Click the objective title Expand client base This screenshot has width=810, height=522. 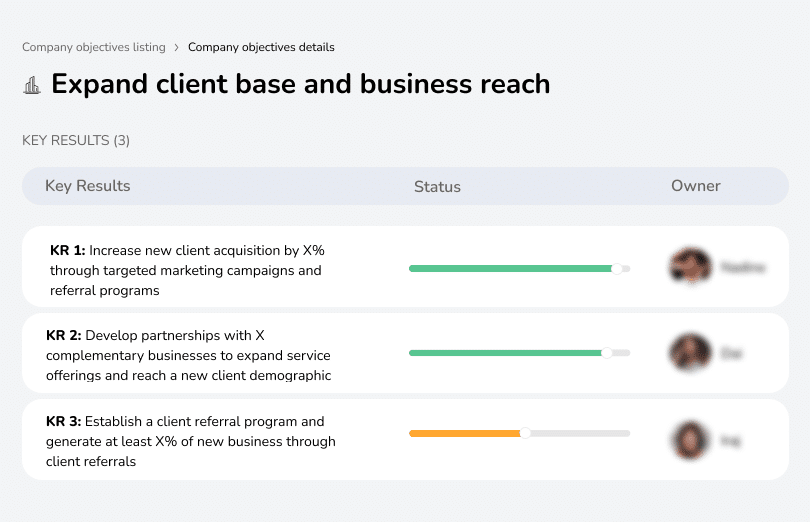tap(301, 84)
